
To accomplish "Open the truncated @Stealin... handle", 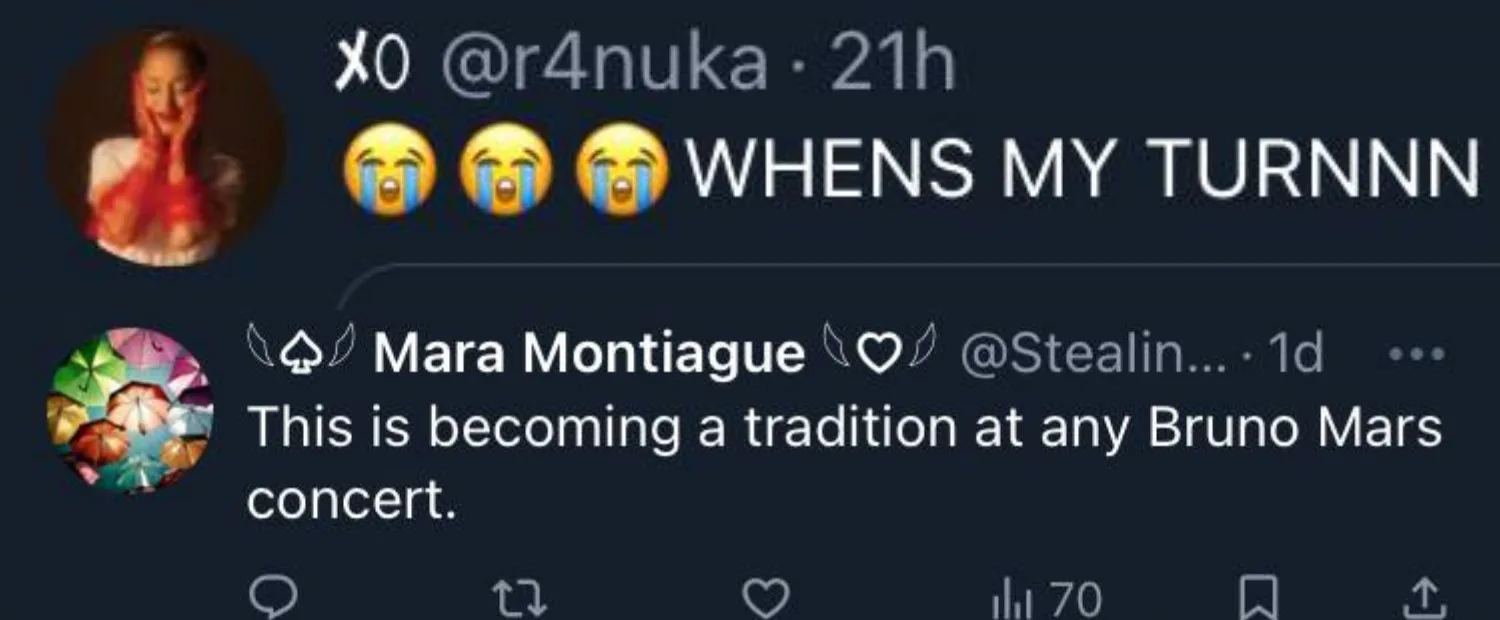I will 1074,354.
